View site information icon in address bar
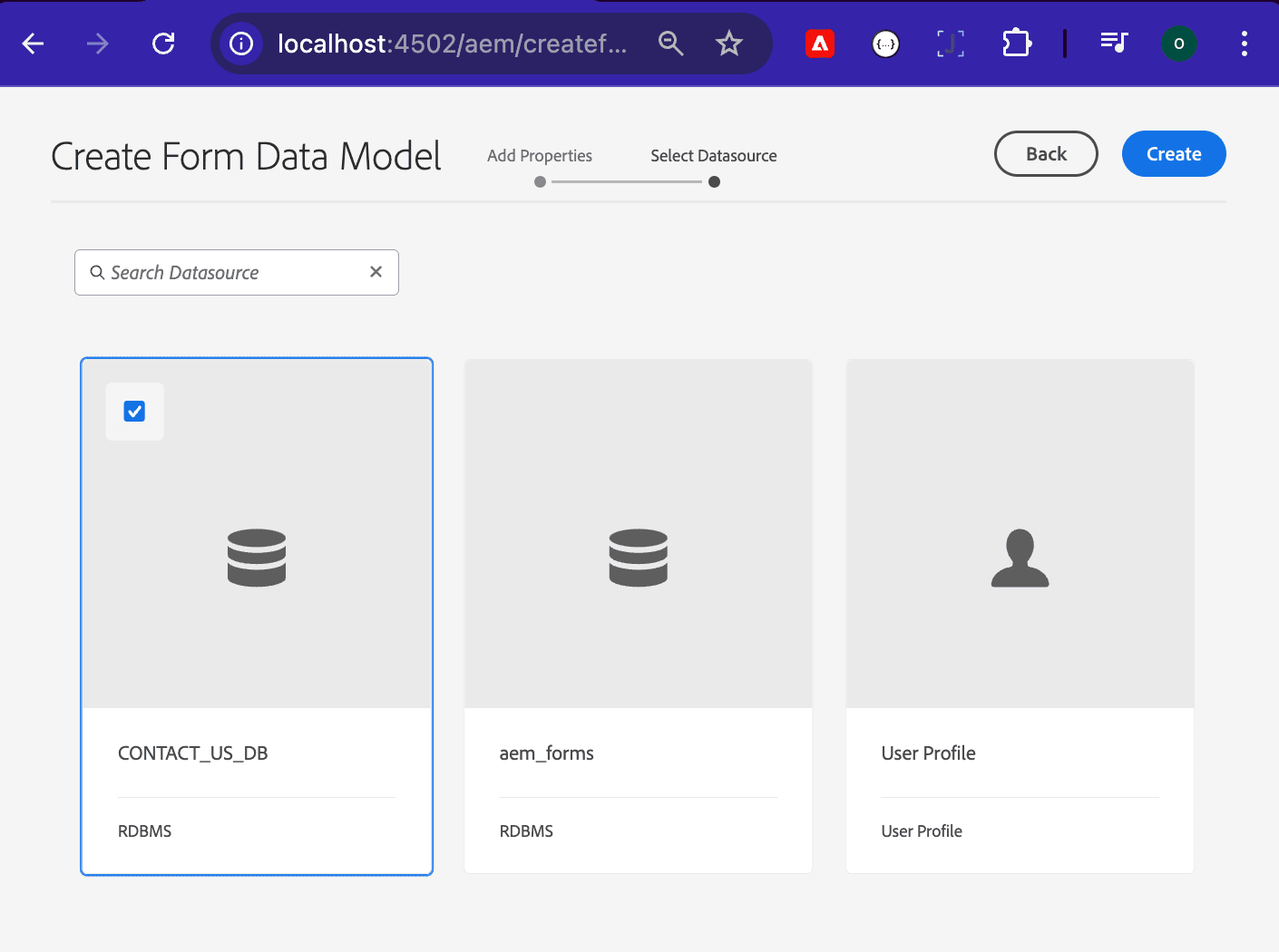 click(x=241, y=44)
